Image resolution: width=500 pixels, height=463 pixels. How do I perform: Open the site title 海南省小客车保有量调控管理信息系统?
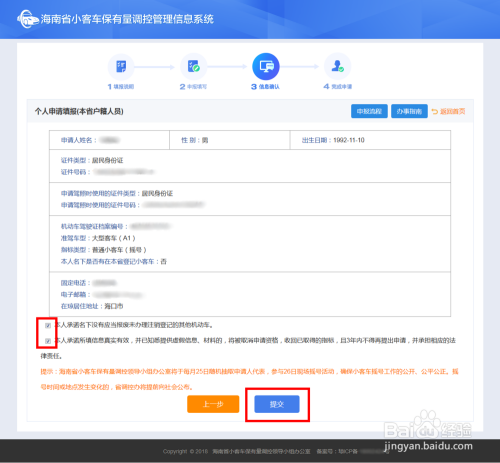[127, 19]
